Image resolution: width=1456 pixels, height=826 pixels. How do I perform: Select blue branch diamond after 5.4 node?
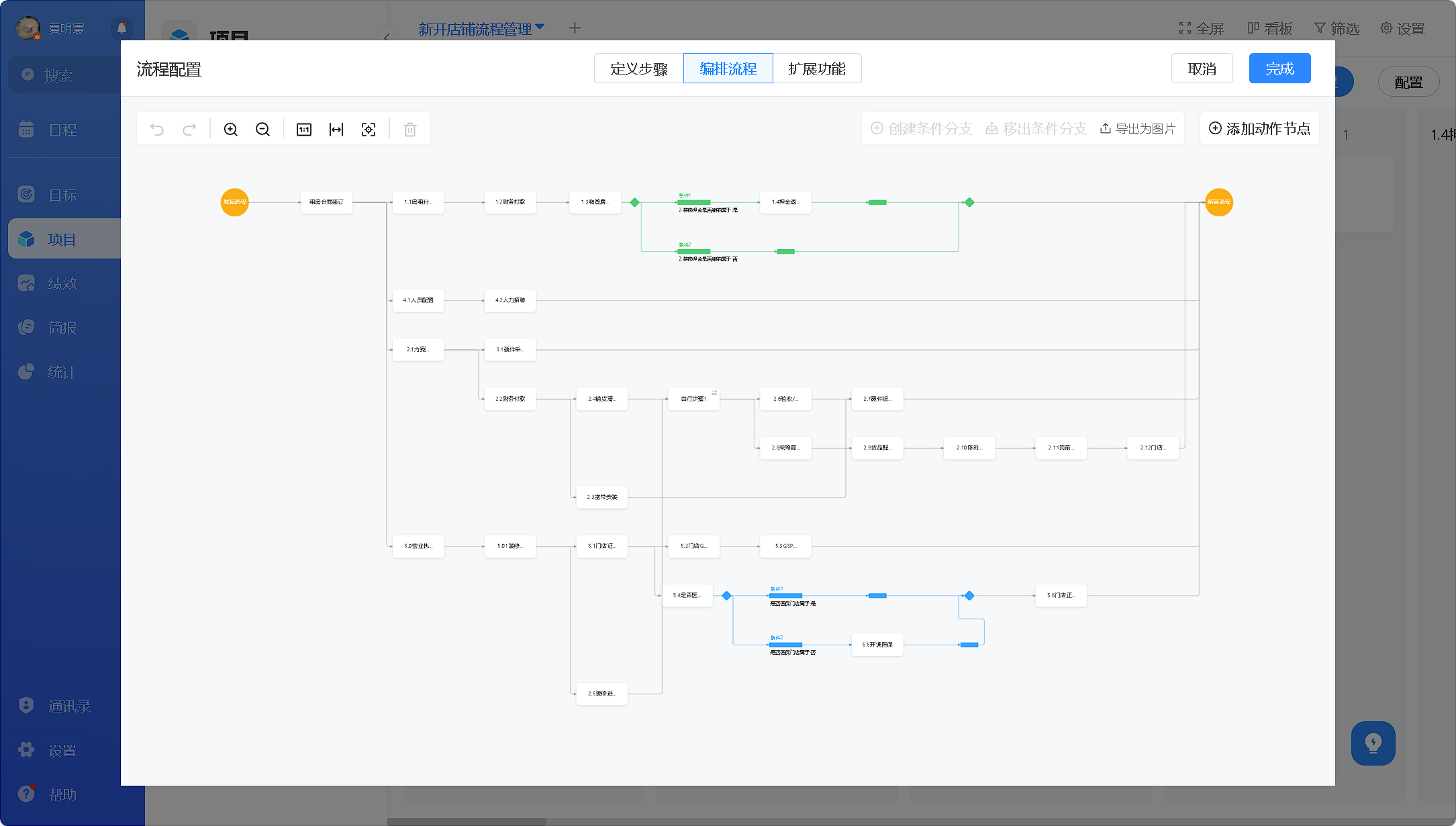[x=726, y=596]
